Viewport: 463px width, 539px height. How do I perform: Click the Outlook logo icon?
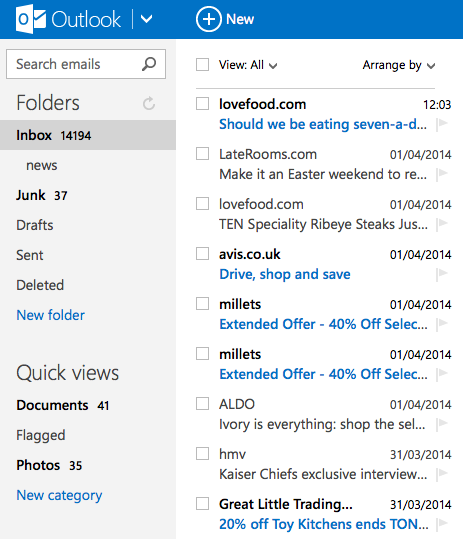pyautogui.click(x=31, y=19)
